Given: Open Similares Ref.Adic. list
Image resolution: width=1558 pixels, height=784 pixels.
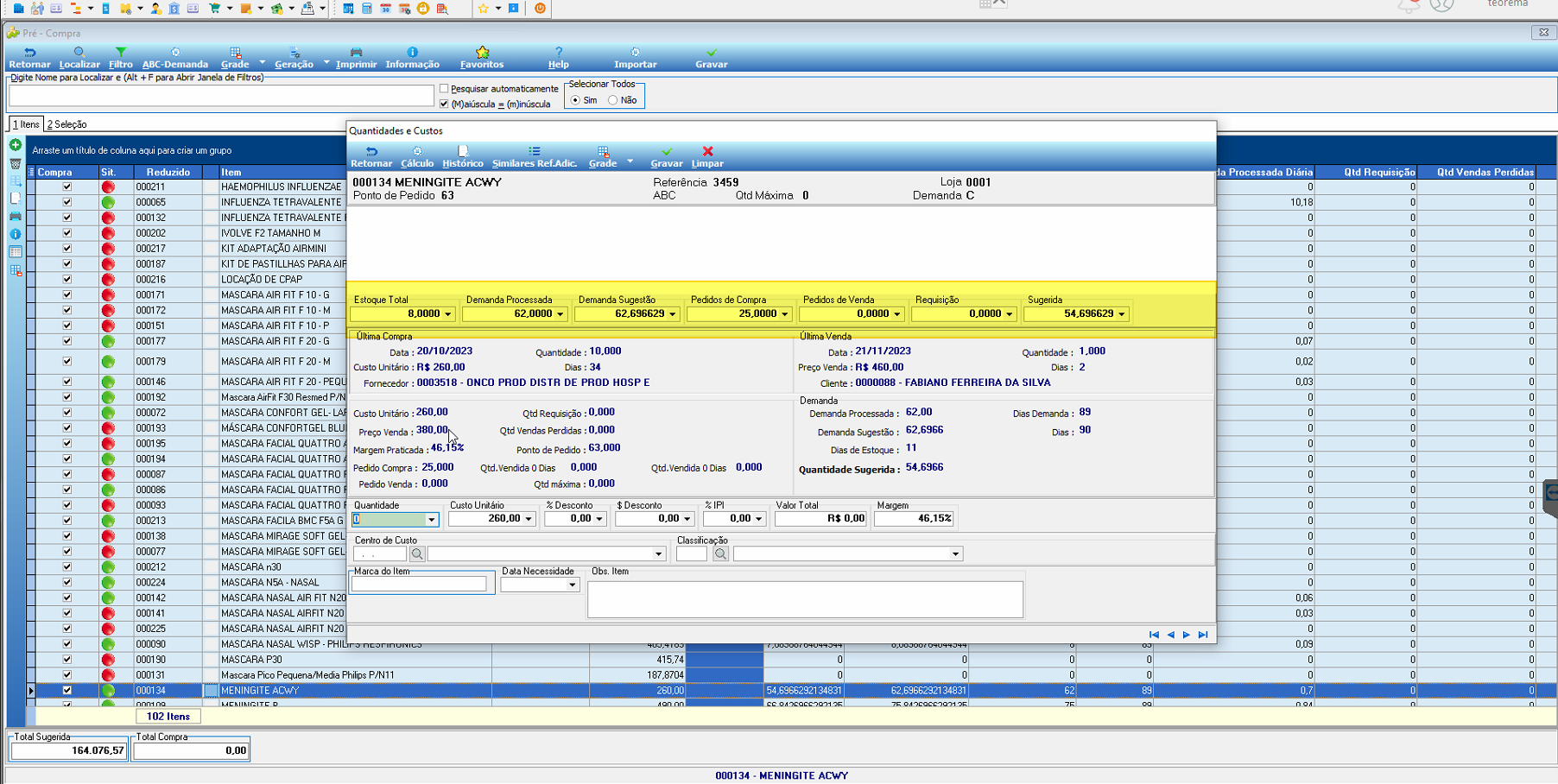Looking at the screenshot, I should click(x=535, y=156).
